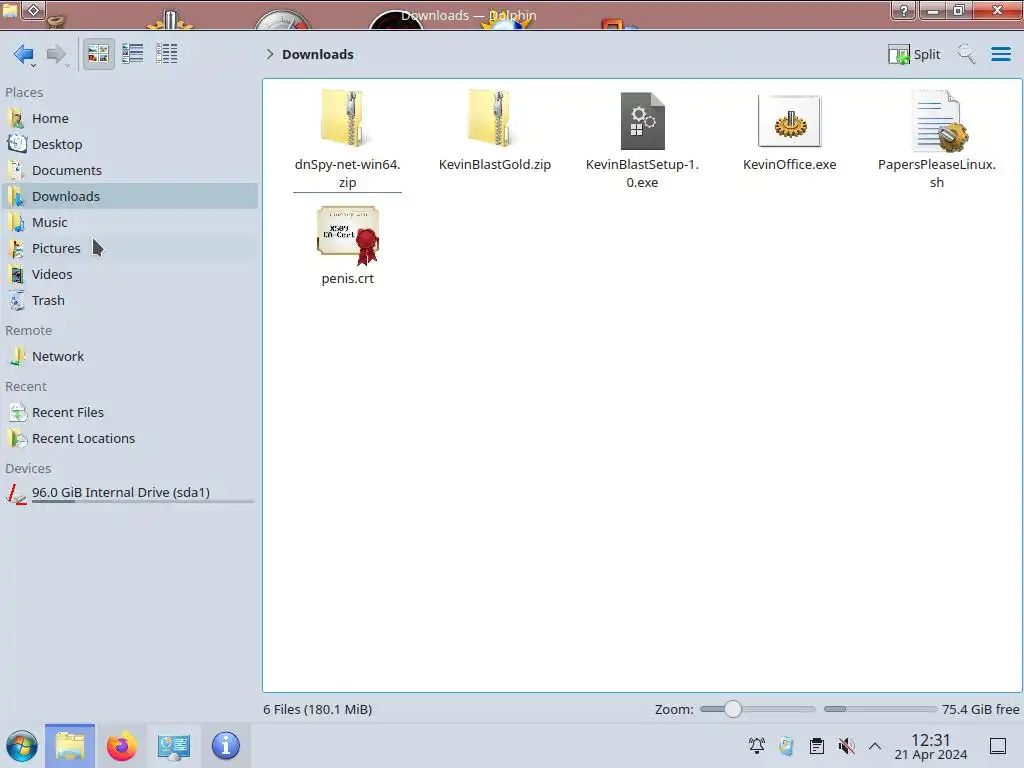Select 96.0 GiB Internal Drive (sda1)
The image size is (1024, 768).
click(130, 493)
